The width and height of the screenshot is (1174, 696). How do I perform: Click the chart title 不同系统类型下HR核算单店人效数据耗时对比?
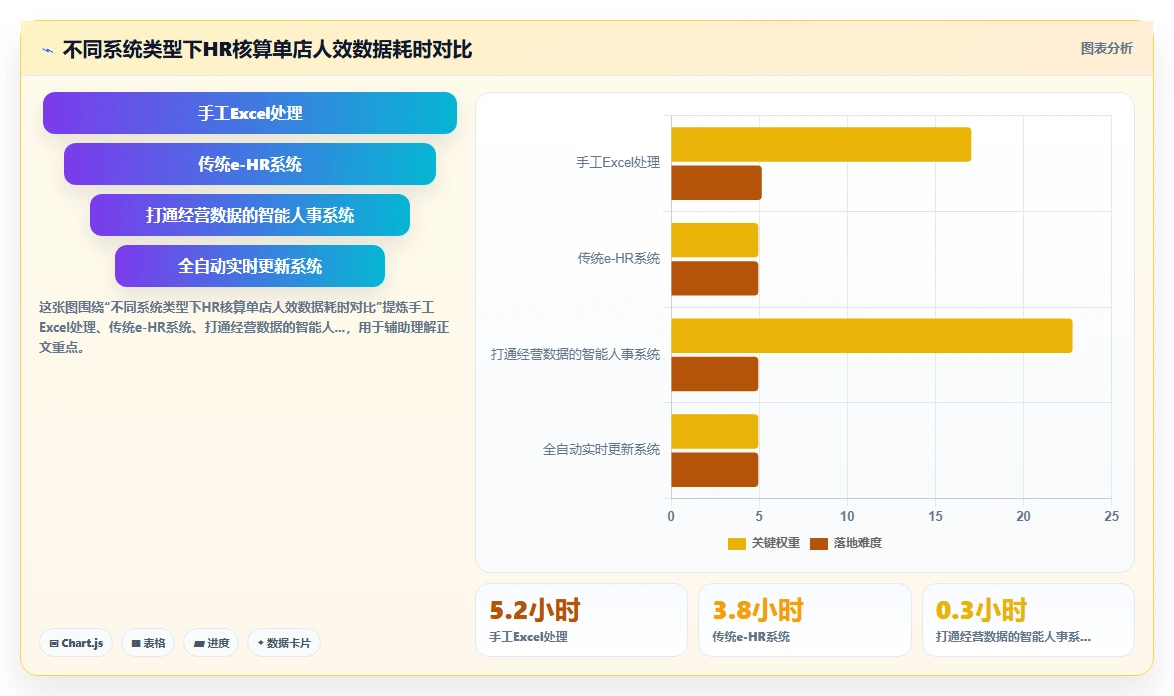(267, 50)
